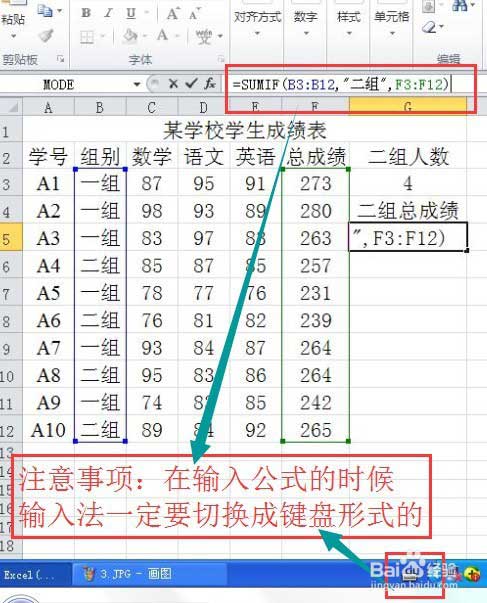The image size is (487, 603).
Task: Select column D header
Action: tap(203, 108)
